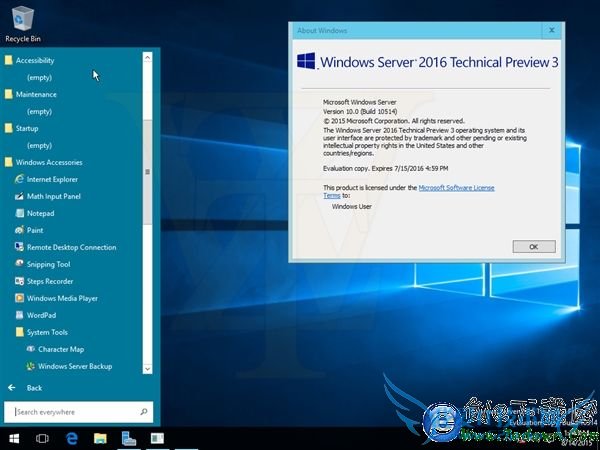600x450 pixels.
Task: Open the Microsoft Software License Terms link
Action: point(456,188)
